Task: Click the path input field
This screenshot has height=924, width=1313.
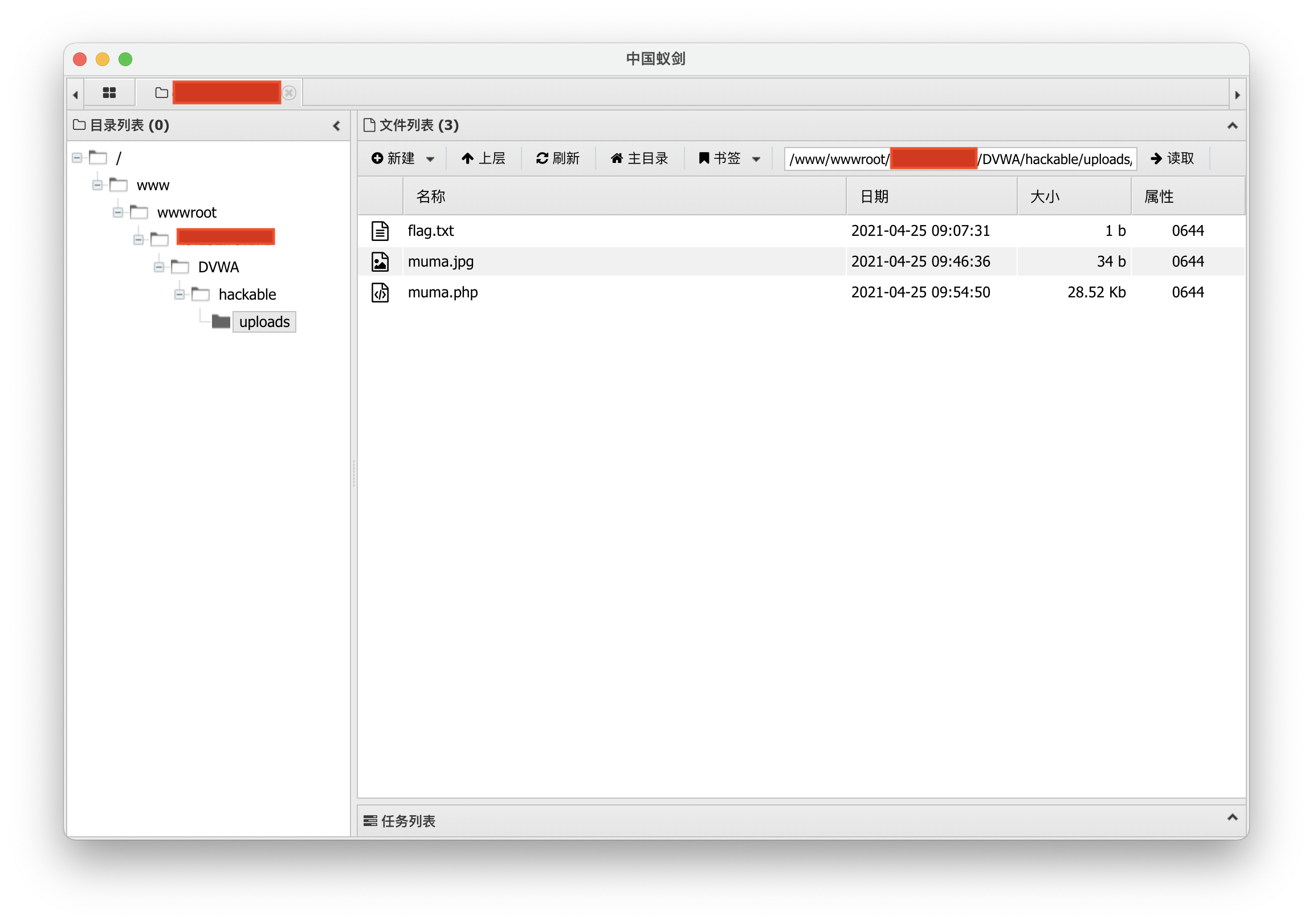Action: [x=960, y=159]
